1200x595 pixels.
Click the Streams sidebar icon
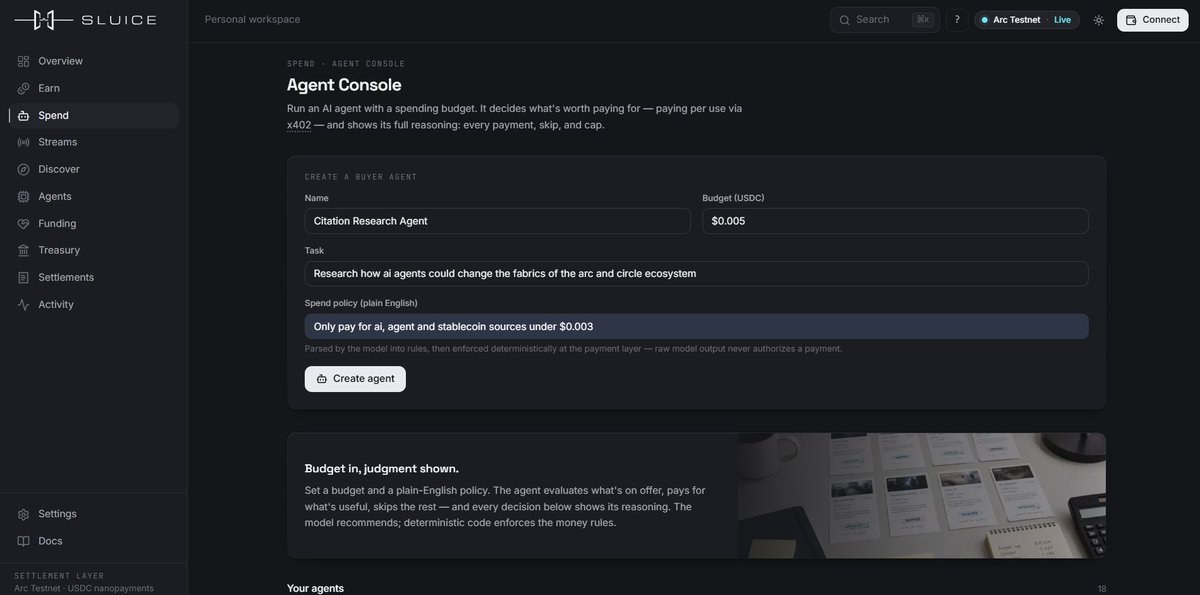(23, 142)
